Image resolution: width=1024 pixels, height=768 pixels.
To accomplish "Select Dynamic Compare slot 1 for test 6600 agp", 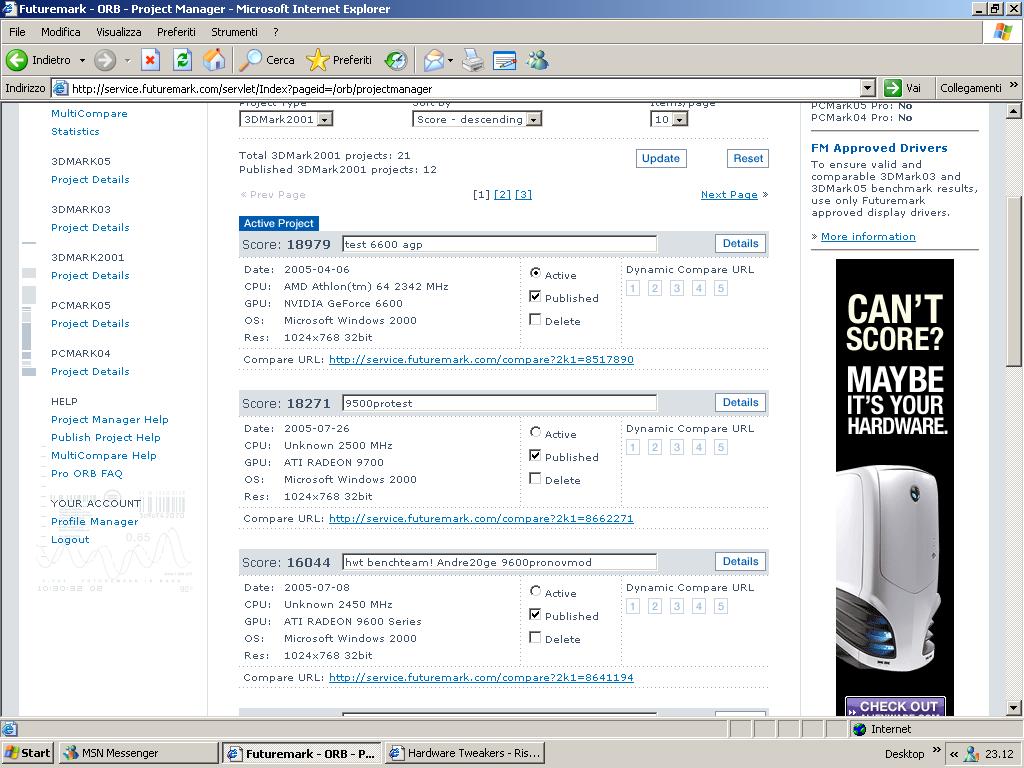I will coord(632,288).
